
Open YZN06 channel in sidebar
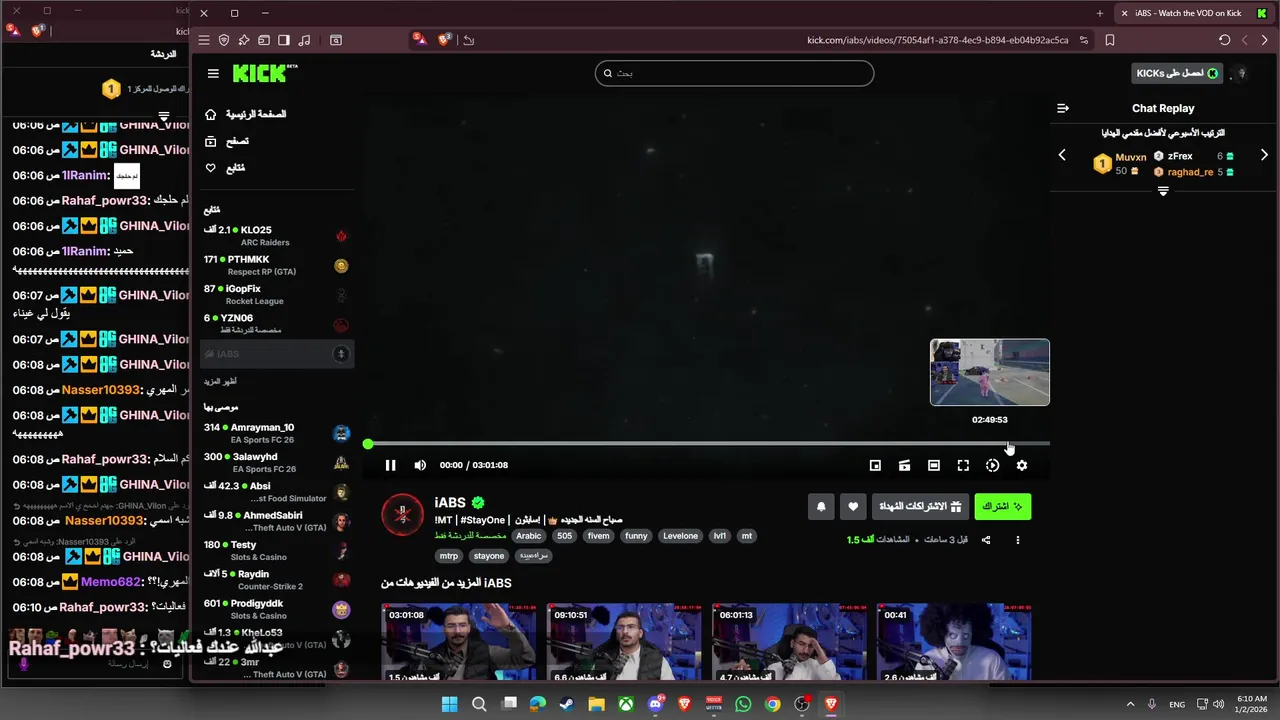[x=277, y=323]
